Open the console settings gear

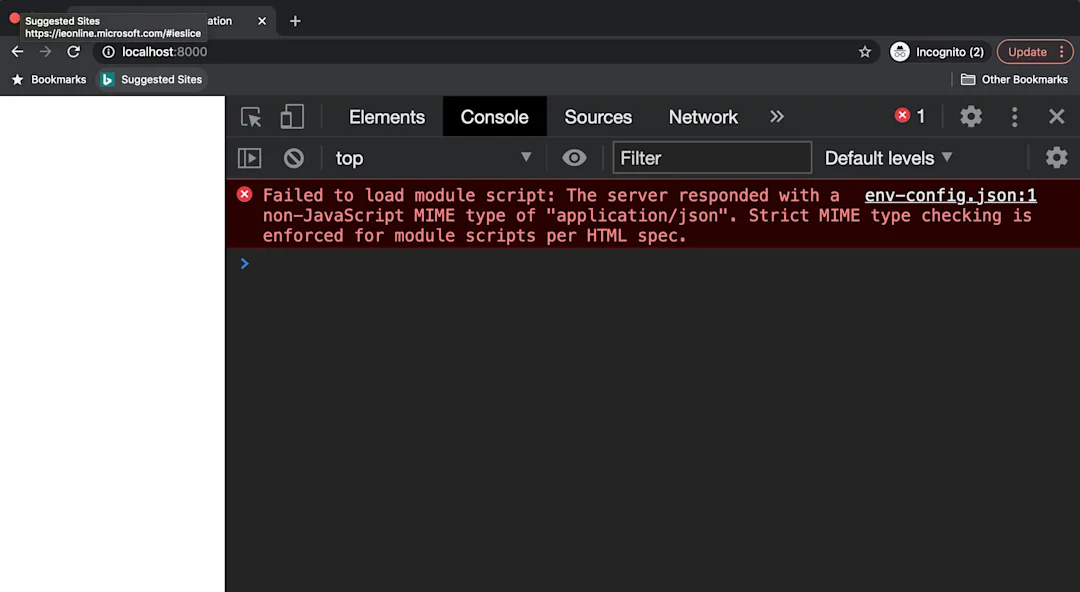1057,158
